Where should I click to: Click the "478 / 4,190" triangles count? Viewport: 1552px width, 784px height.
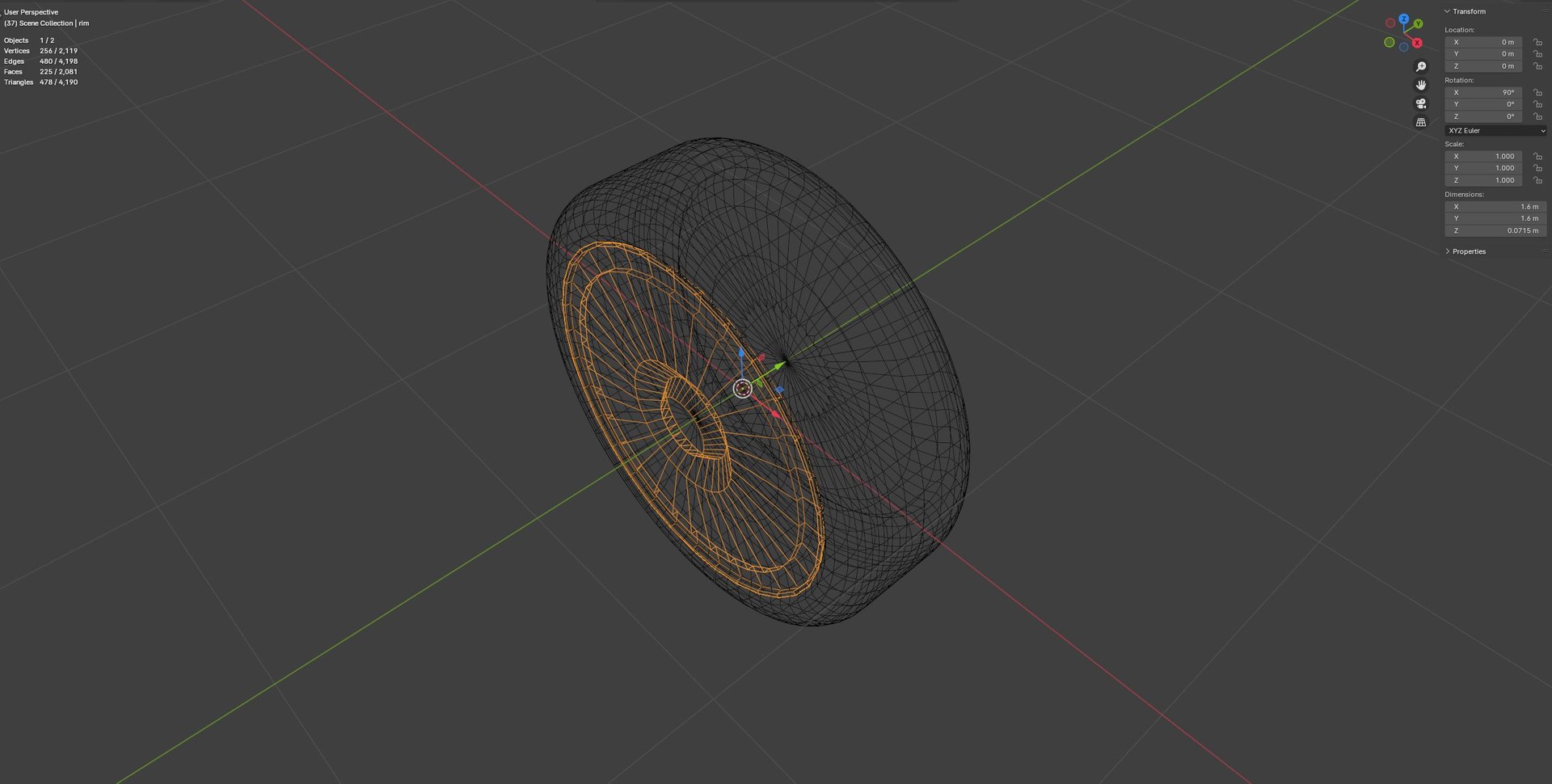pyautogui.click(x=59, y=82)
